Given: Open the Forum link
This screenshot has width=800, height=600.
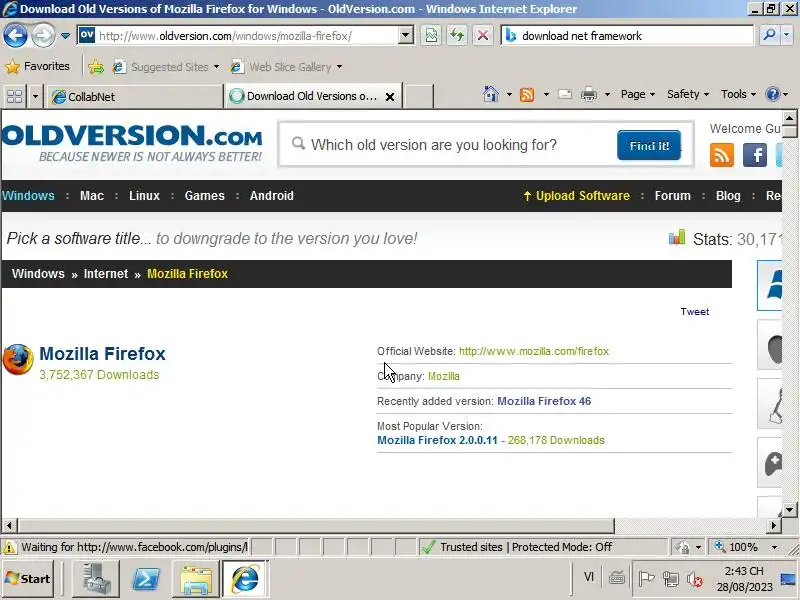Looking at the screenshot, I should [672, 196].
